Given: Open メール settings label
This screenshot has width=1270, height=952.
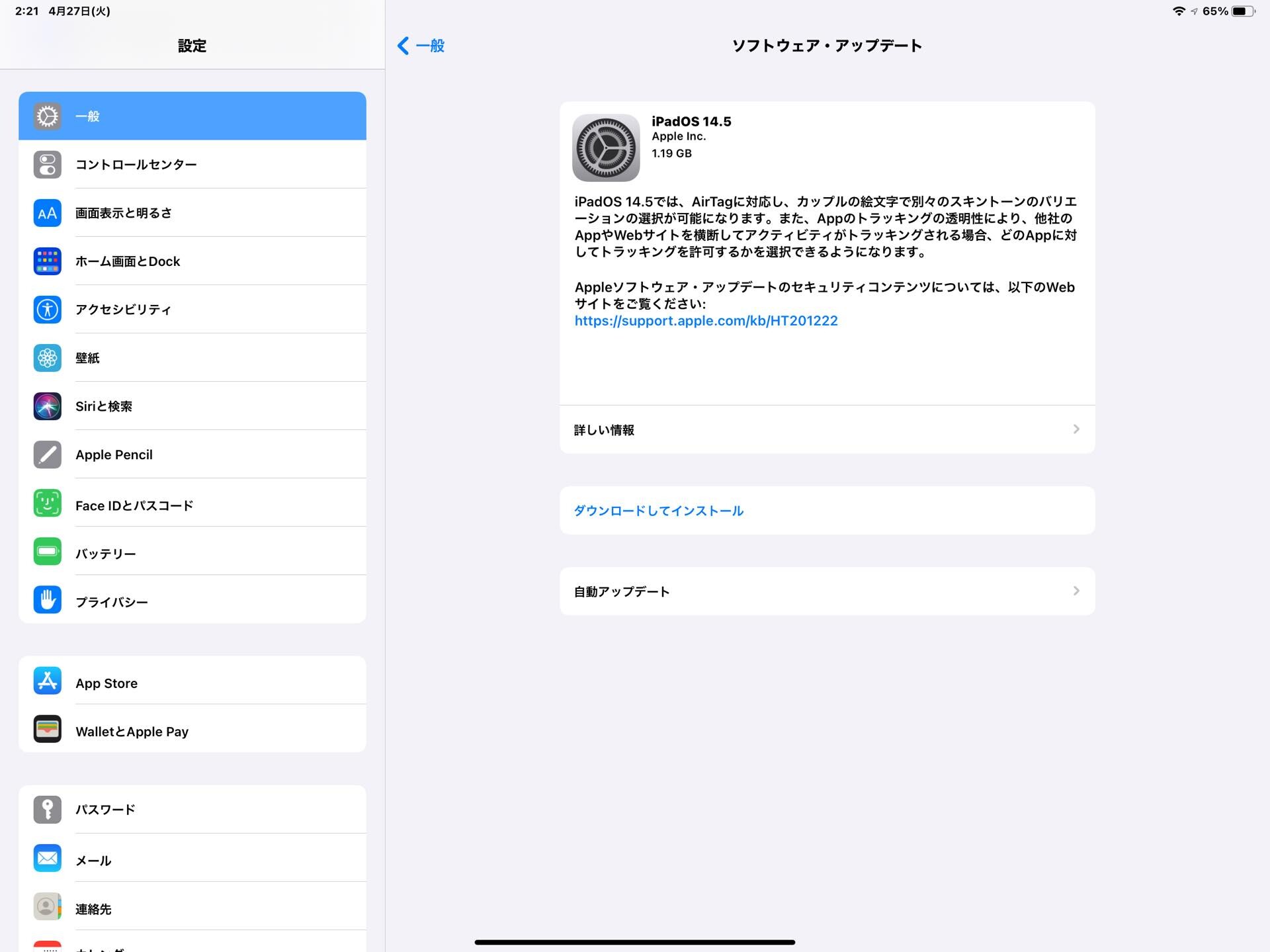Looking at the screenshot, I should click(93, 861).
